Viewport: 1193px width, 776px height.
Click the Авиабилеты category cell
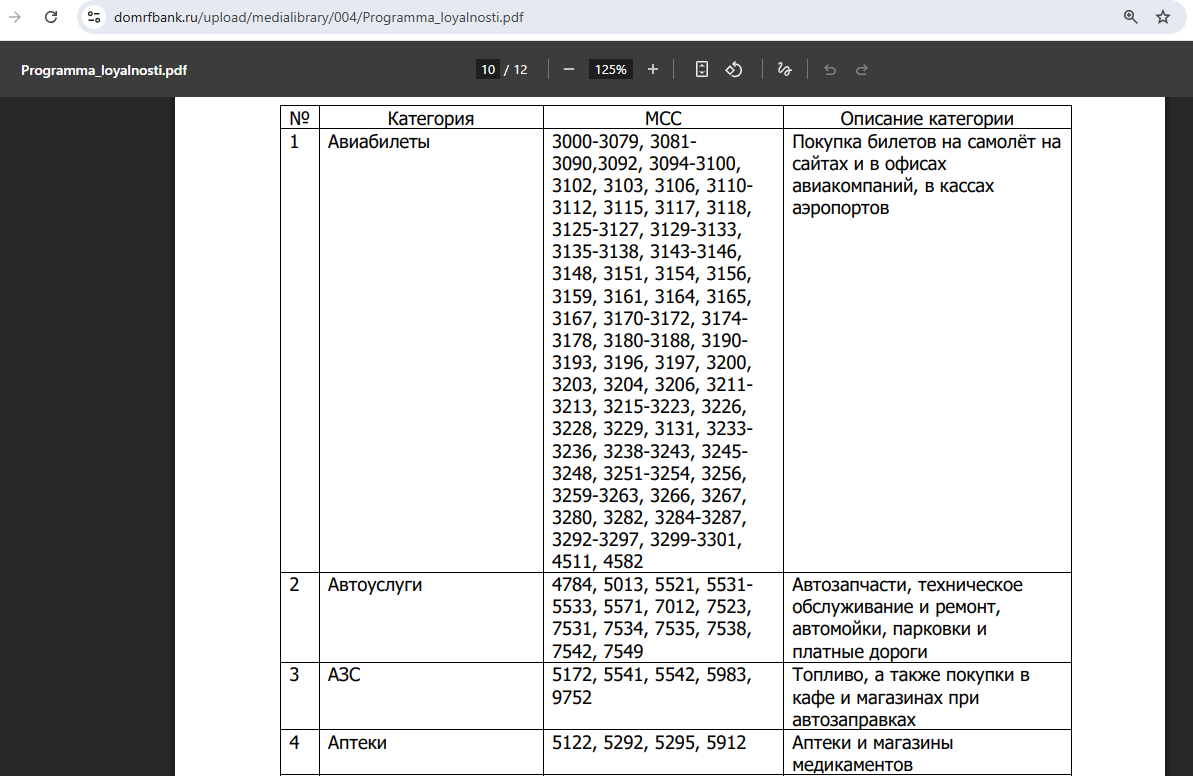click(379, 142)
